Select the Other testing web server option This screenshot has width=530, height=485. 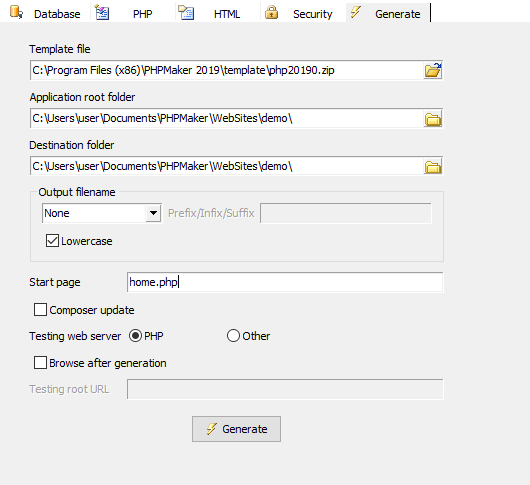[x=233, y=336]
